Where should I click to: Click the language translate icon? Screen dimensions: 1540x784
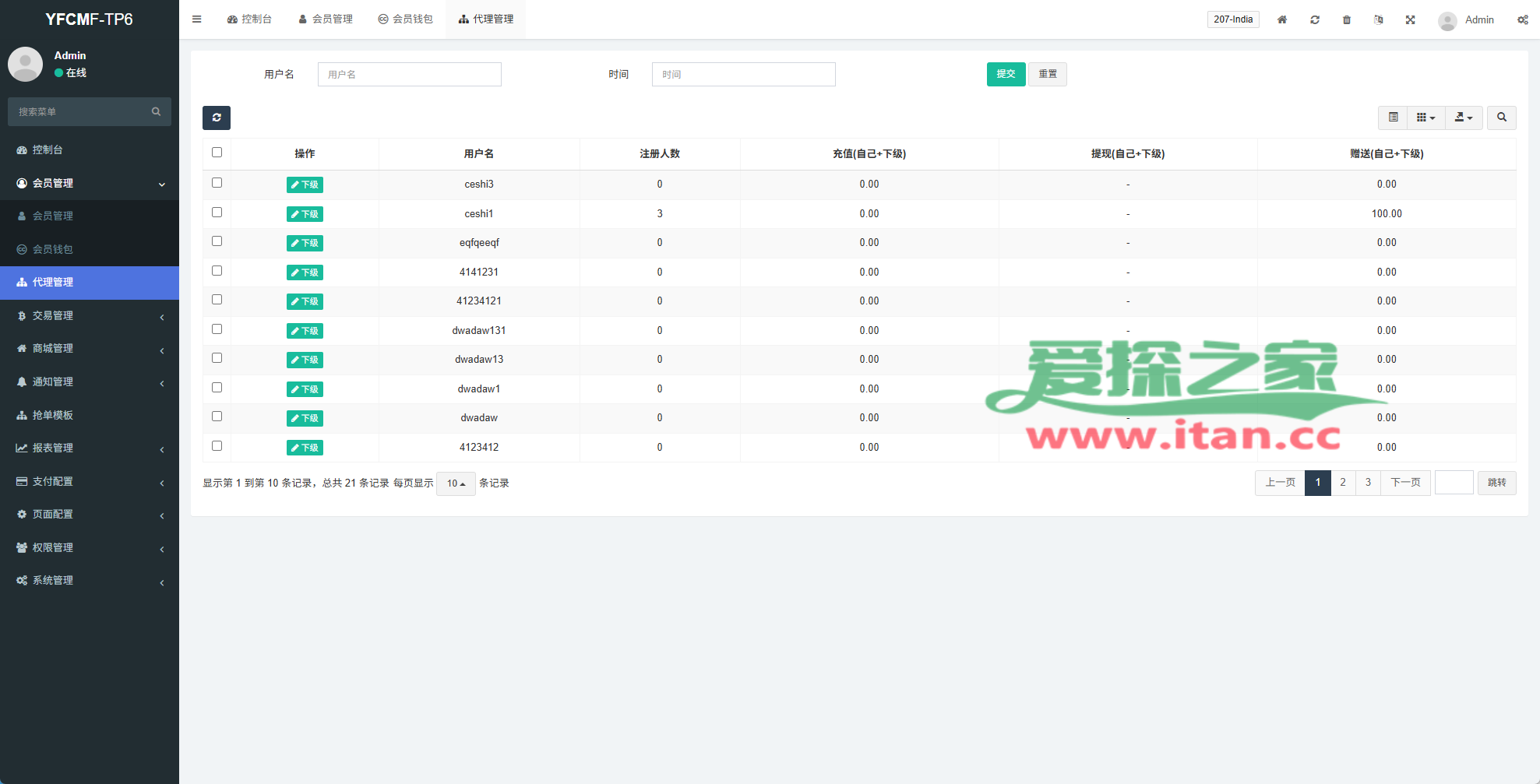pos(1378,19)
